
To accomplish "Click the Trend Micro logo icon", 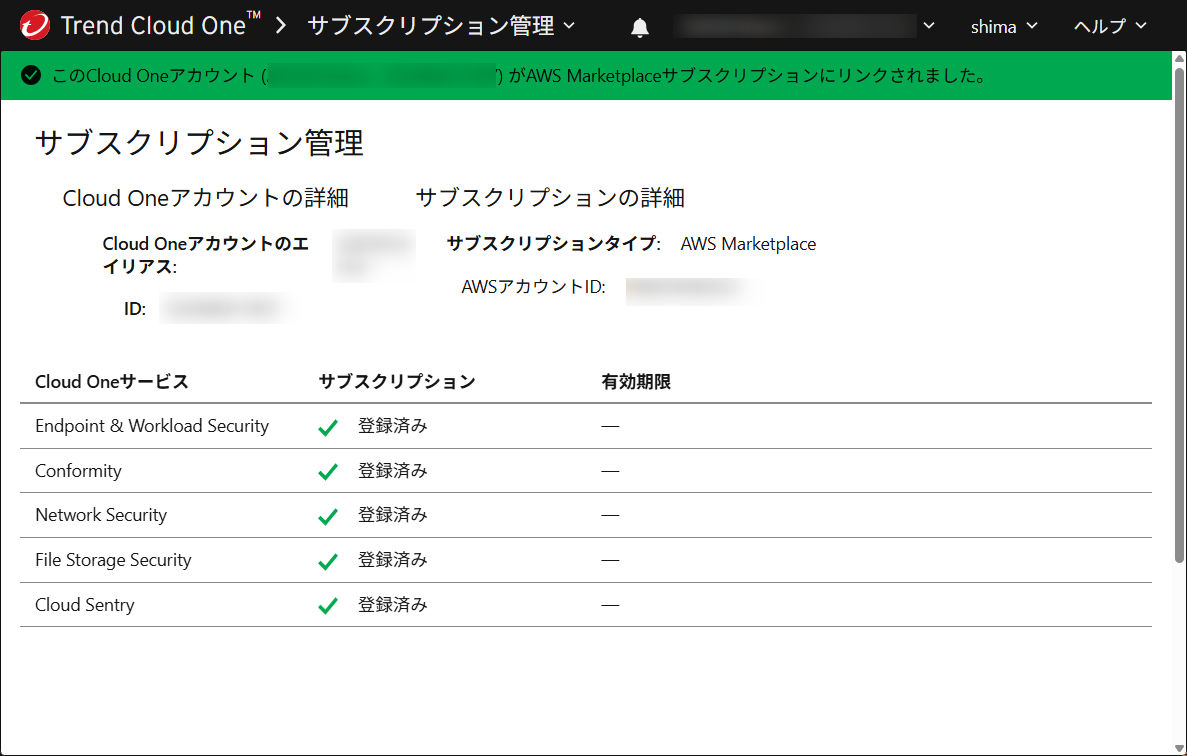I will (35, 26).
